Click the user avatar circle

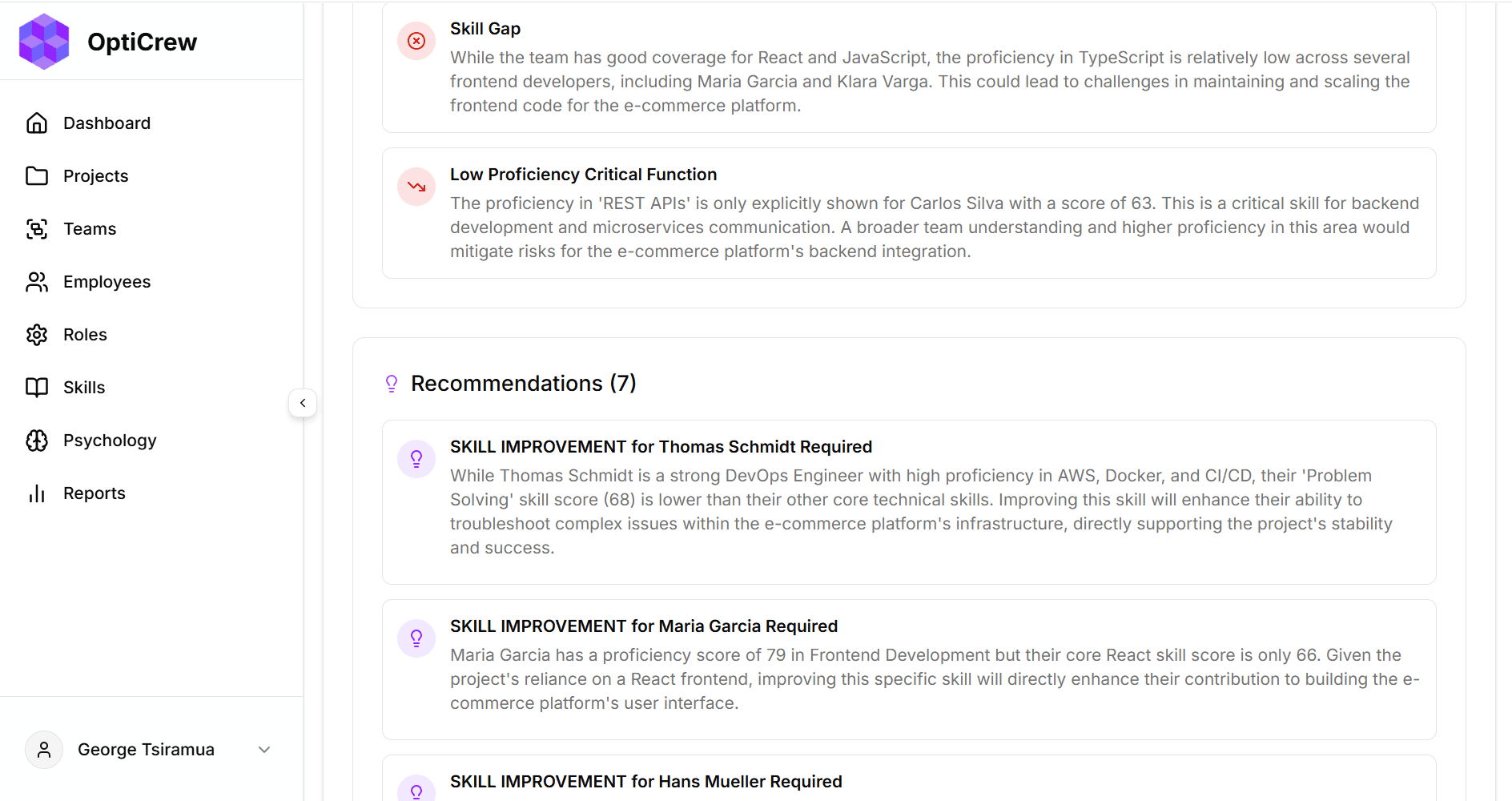pyautogui.click(x=44, y=750)
